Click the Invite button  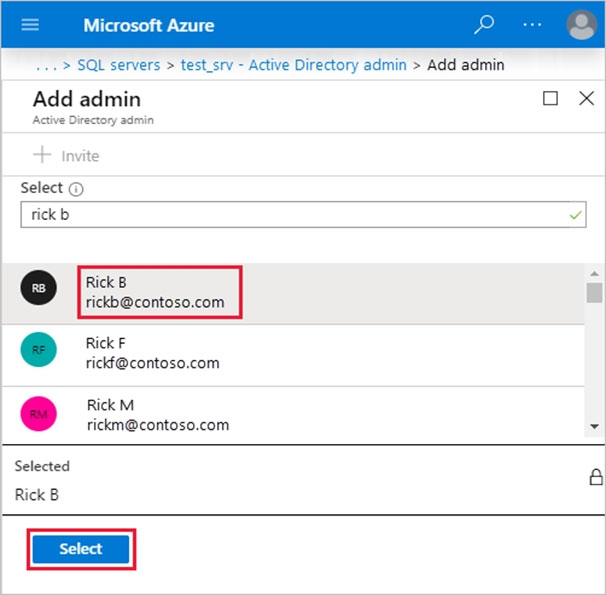pos(66,155)
